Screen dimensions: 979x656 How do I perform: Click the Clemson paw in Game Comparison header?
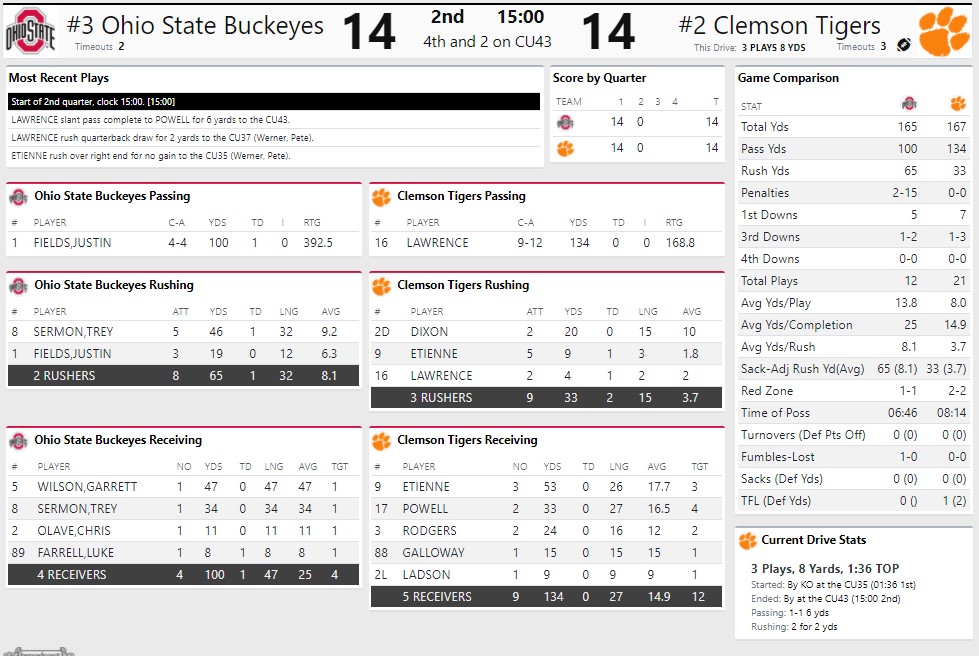pos(958,103)
